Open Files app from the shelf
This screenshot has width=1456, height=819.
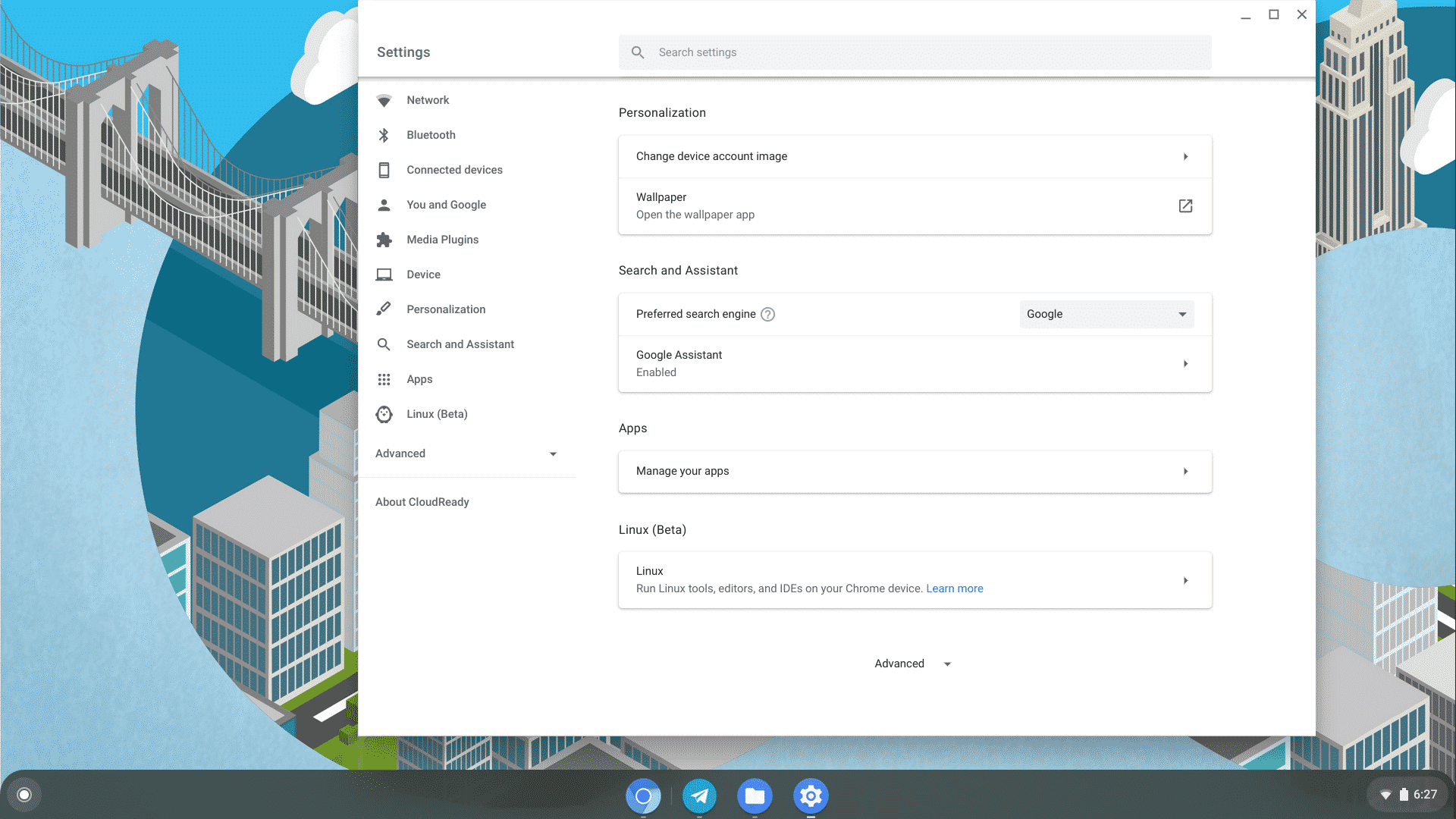(755, 795)
